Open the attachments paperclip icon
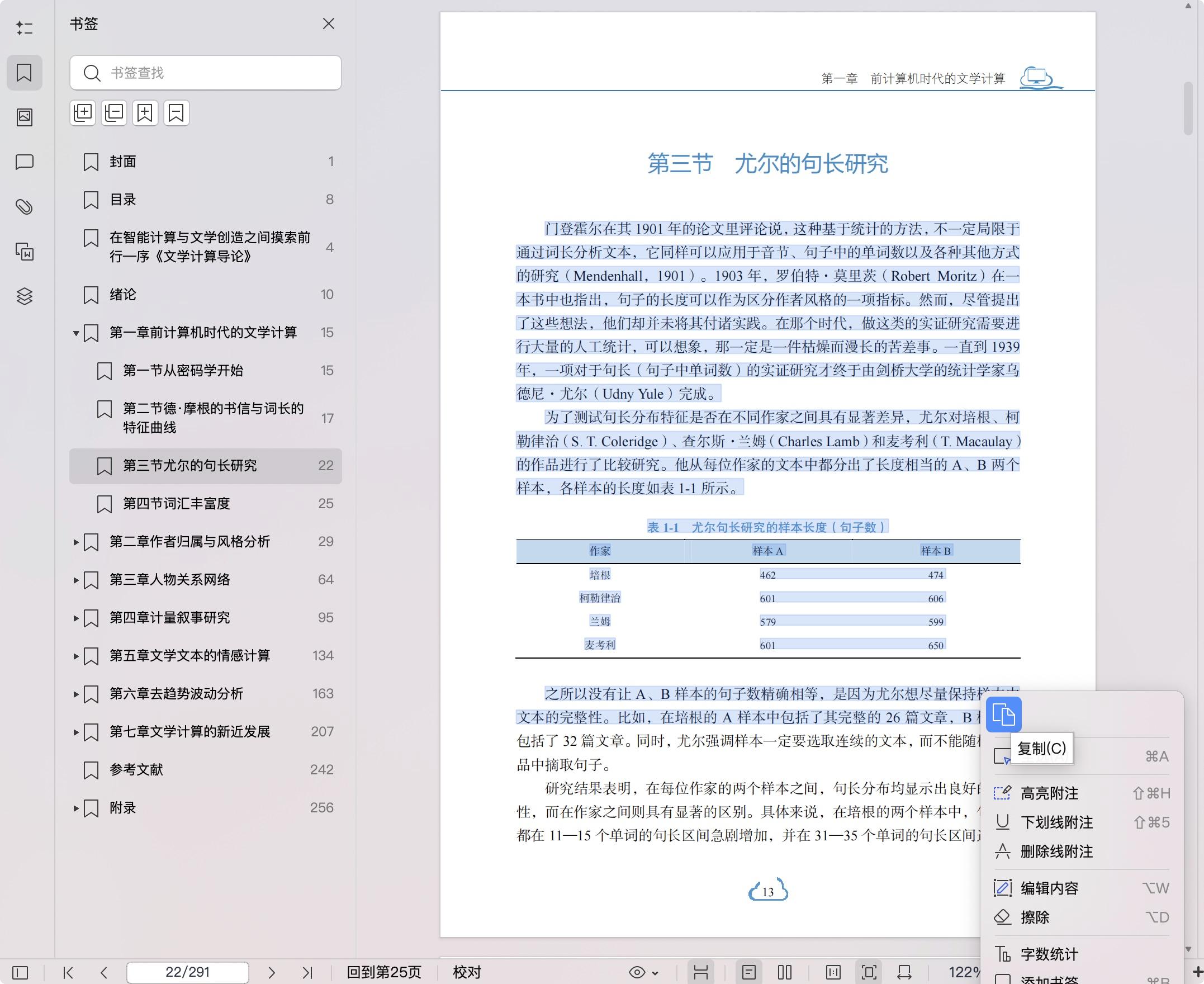 [x=25, y=207]
